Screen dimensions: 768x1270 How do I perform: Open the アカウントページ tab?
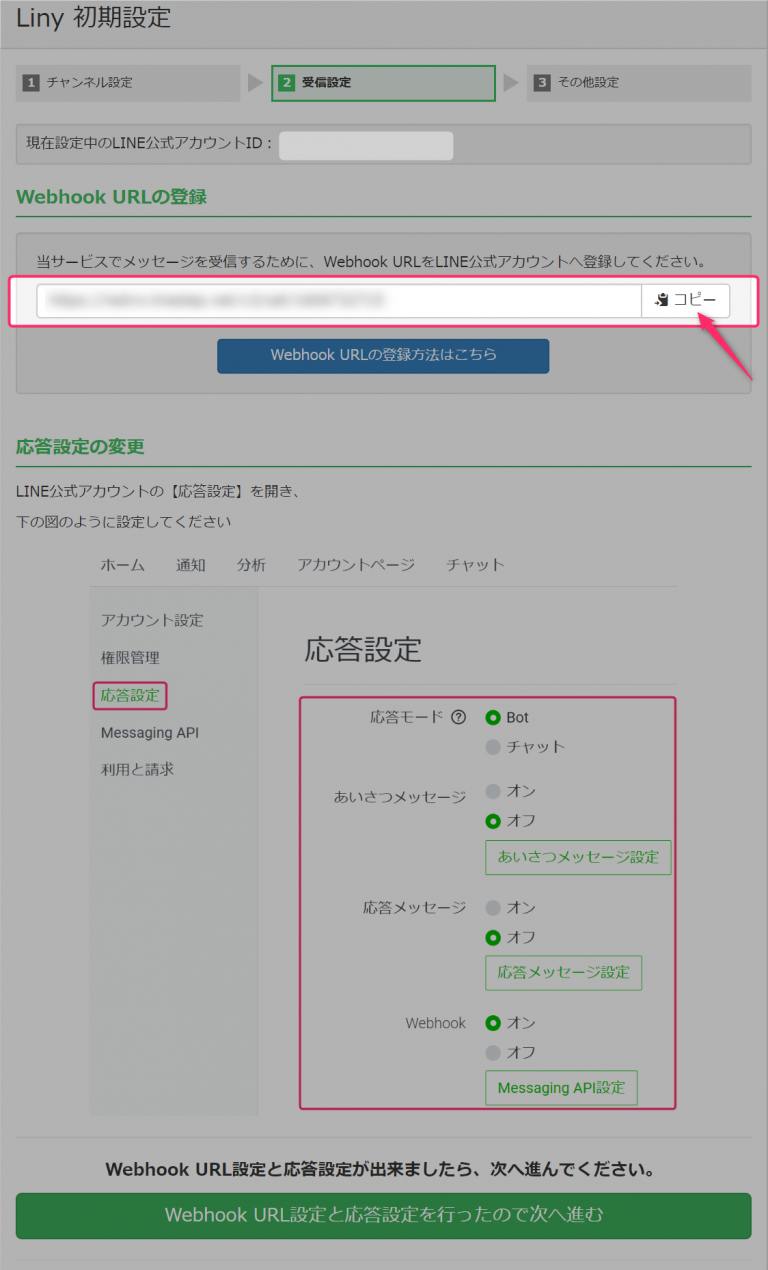356,565
